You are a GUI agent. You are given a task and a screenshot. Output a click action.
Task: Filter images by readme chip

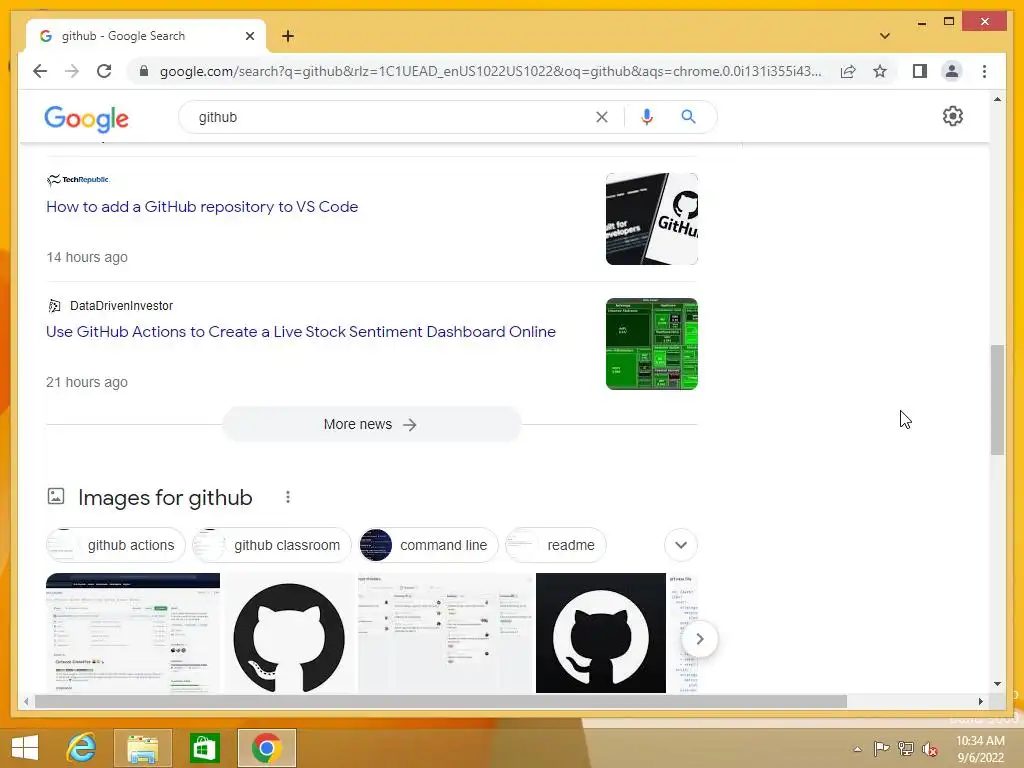tap(556, 545)
